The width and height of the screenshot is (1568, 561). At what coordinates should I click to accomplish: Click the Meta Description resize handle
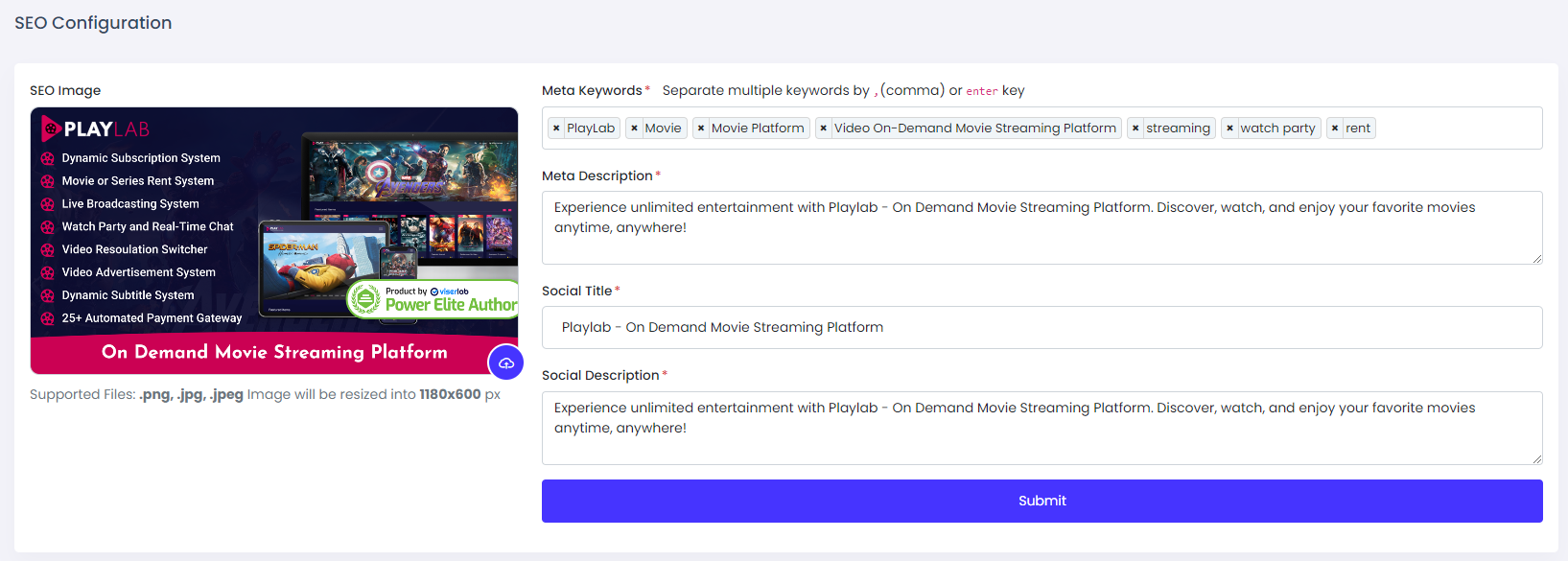point(1537,259)
